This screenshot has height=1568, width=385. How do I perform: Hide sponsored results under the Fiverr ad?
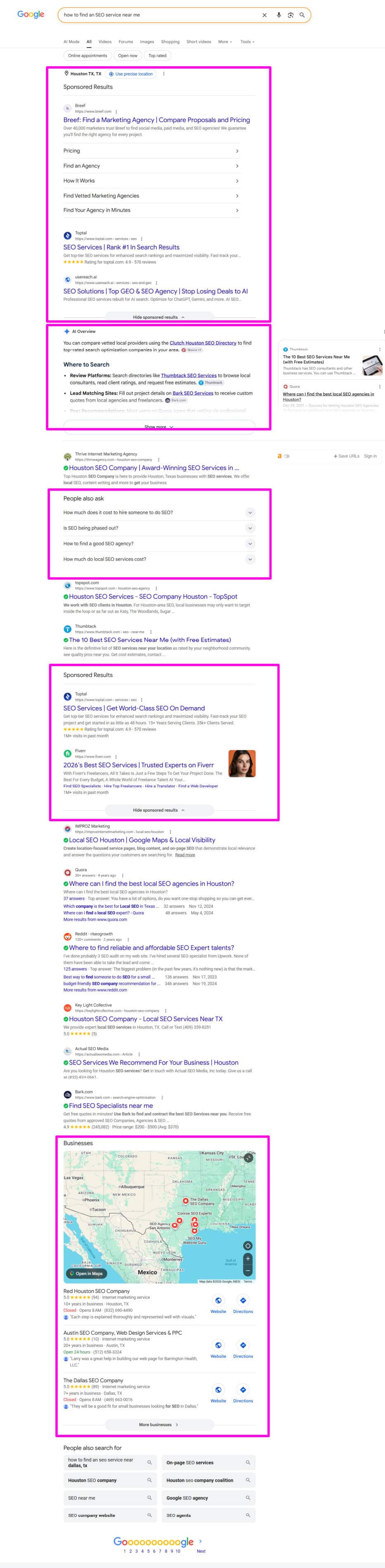[x=159, y=810]
